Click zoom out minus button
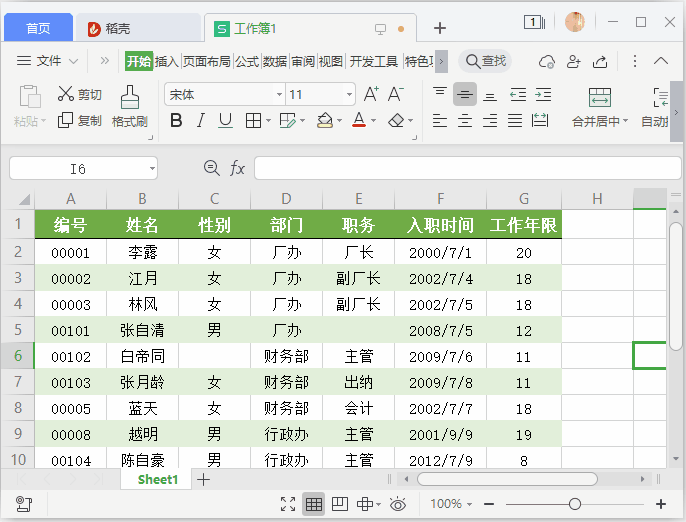 pyautogui.click(x=489, y=504)
